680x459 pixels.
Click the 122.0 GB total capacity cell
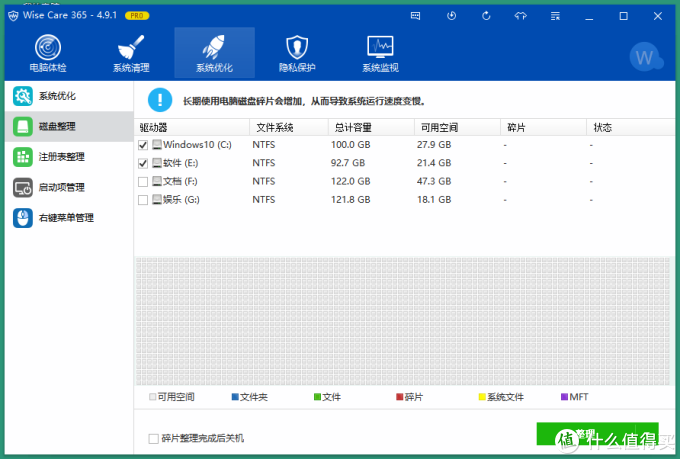(350, 181)
